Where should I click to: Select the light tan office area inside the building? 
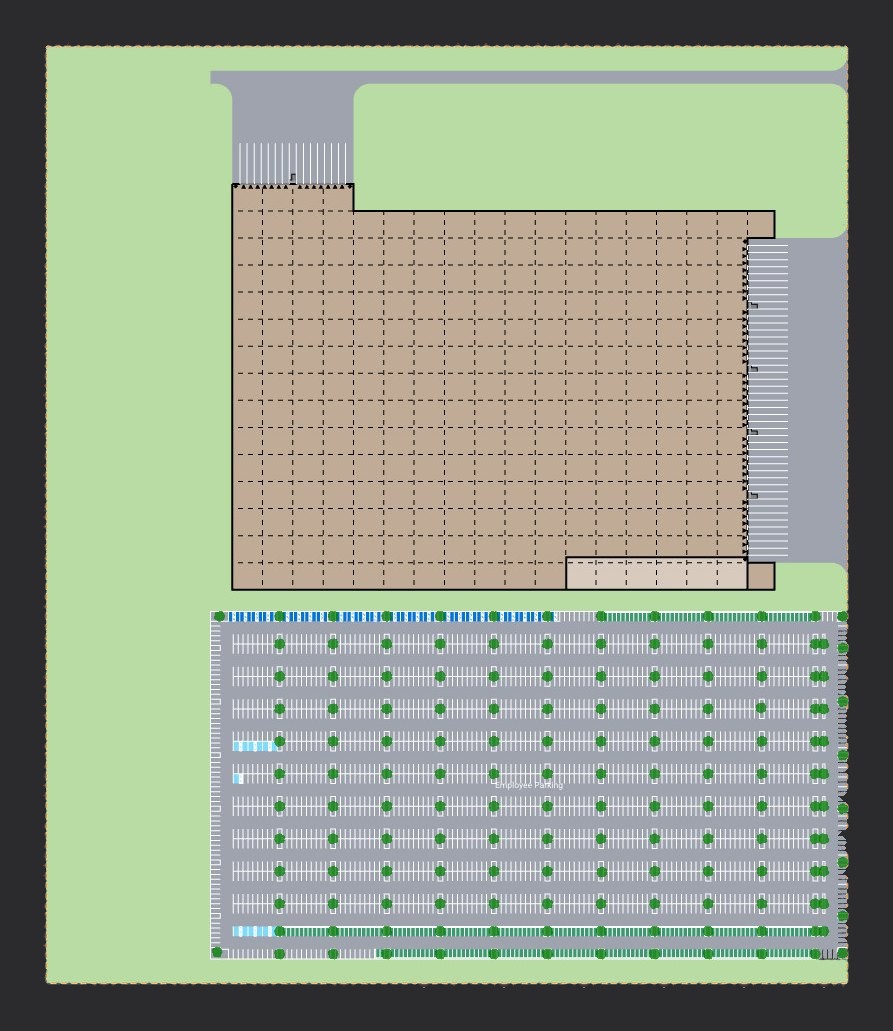pyautogui.click(x=656, y=573)
